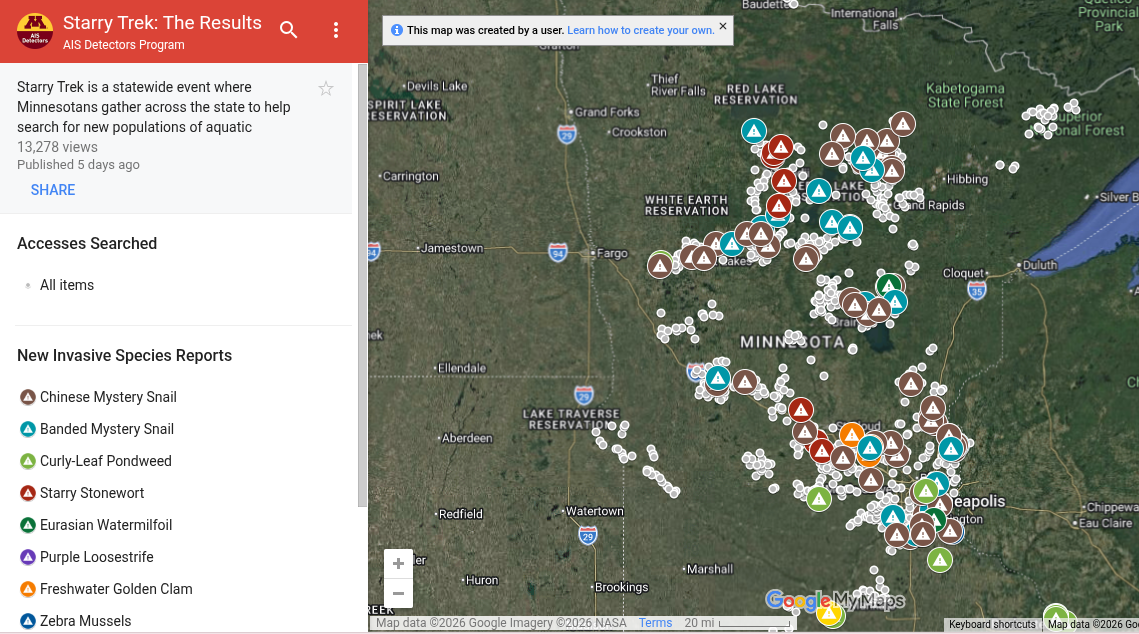Select Zebra Mussels legend item
The height and width of the screenshot is (634, 1139).
[x=86, y=620]
